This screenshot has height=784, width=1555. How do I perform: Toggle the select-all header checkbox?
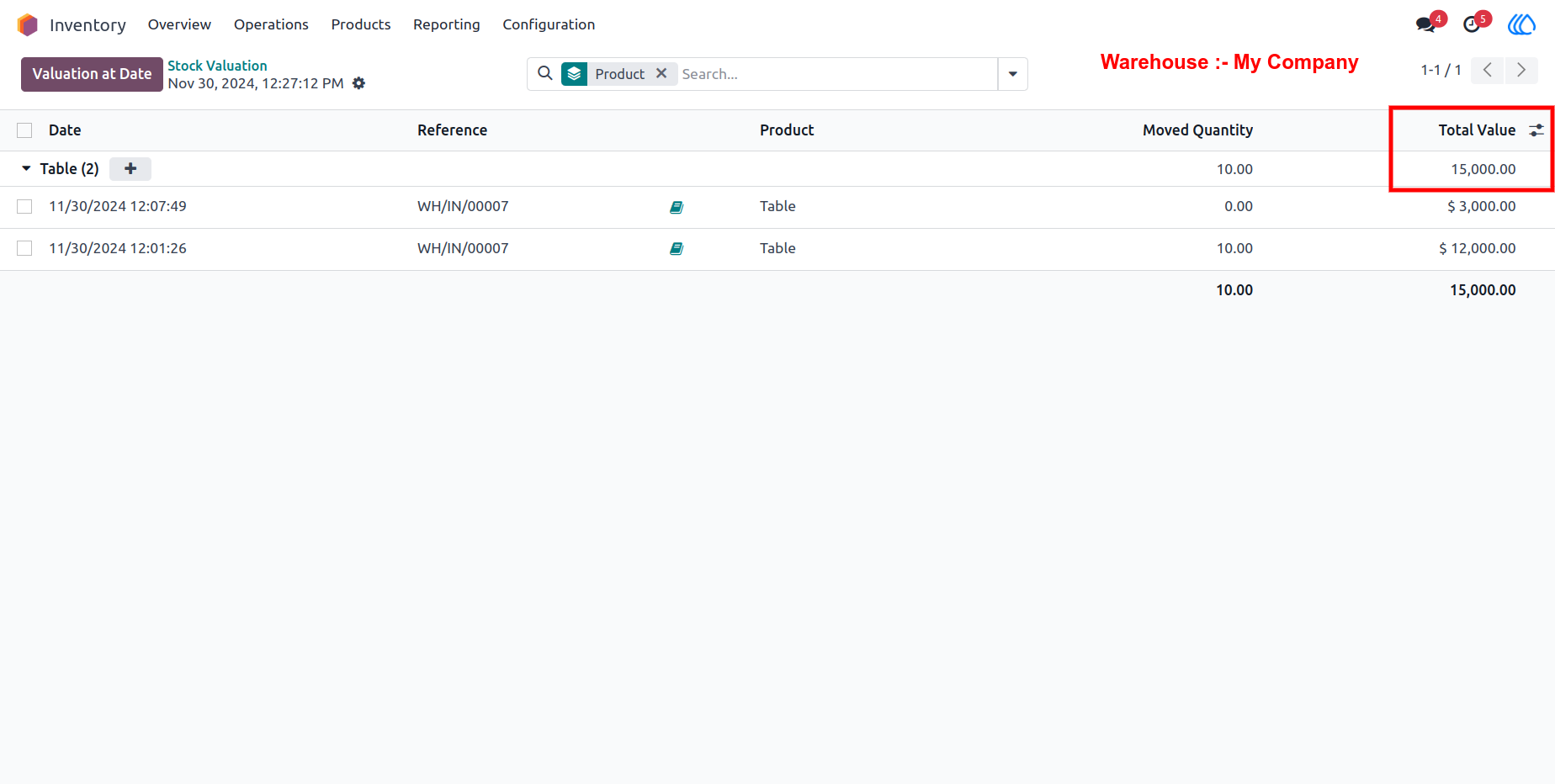point(24,130)
